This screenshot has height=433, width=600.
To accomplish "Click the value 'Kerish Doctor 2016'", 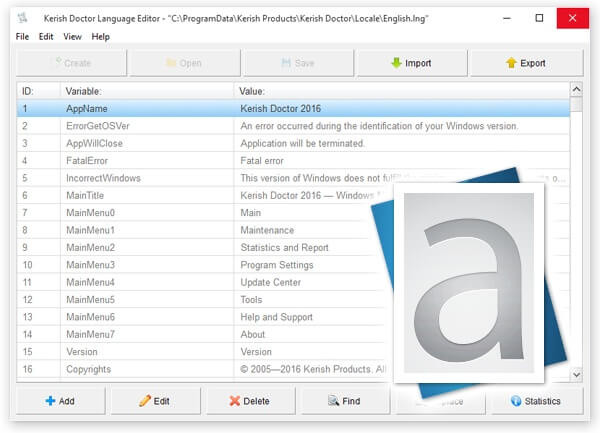I will 280,109.
